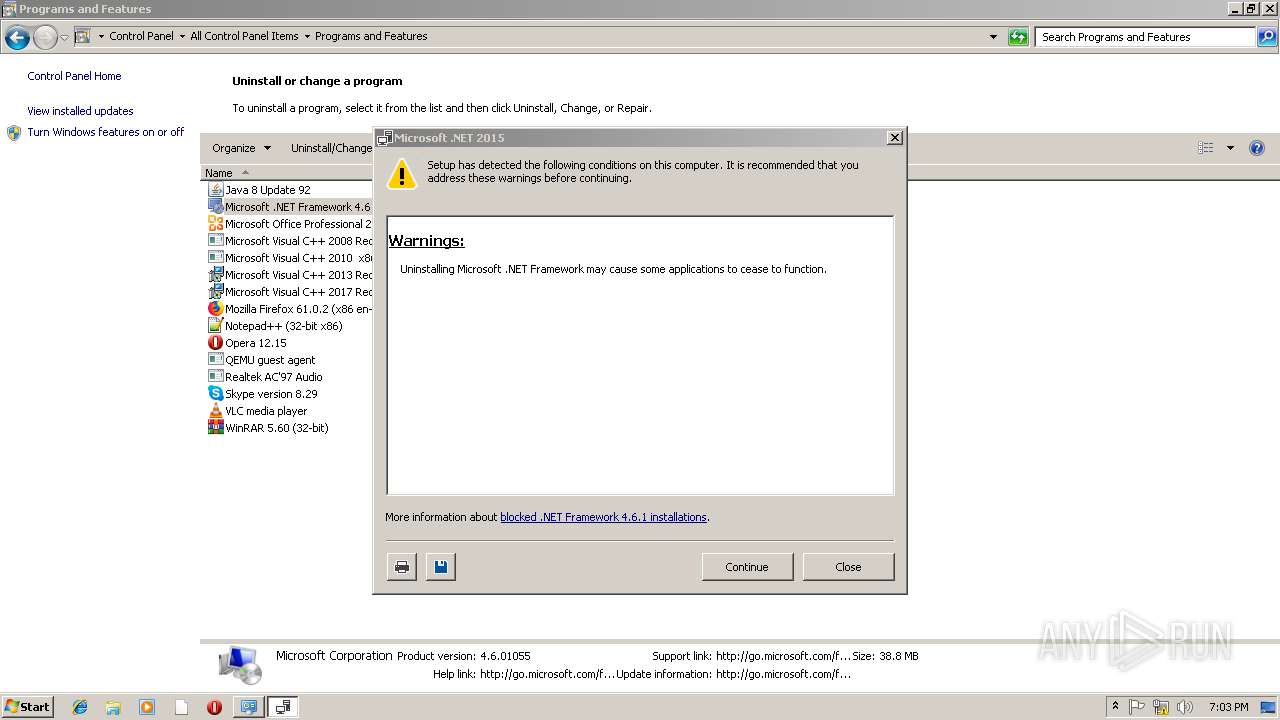Viewport: 1280px width, 720px height.
Task: Click the Uninstall/Change toolbar button
Action: (331, 148)
